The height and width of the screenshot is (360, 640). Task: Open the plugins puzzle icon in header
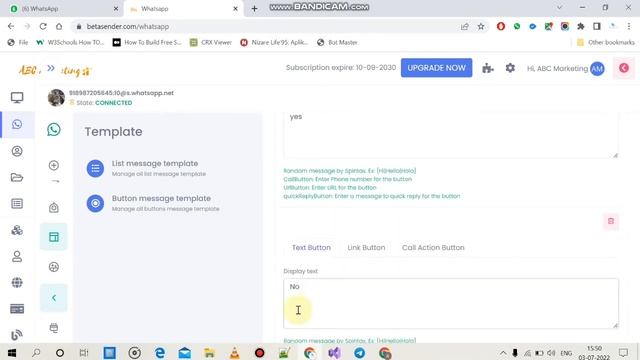click(488, 68)
